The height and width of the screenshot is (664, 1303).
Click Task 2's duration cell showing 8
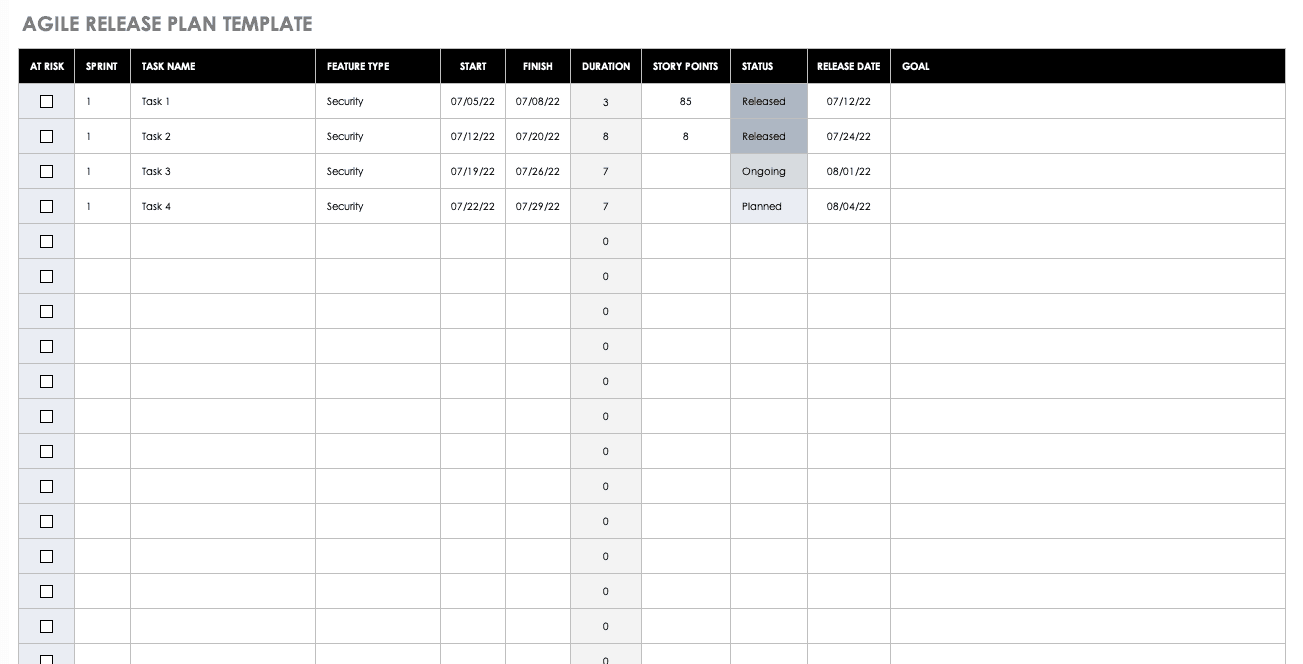(605, 136)
